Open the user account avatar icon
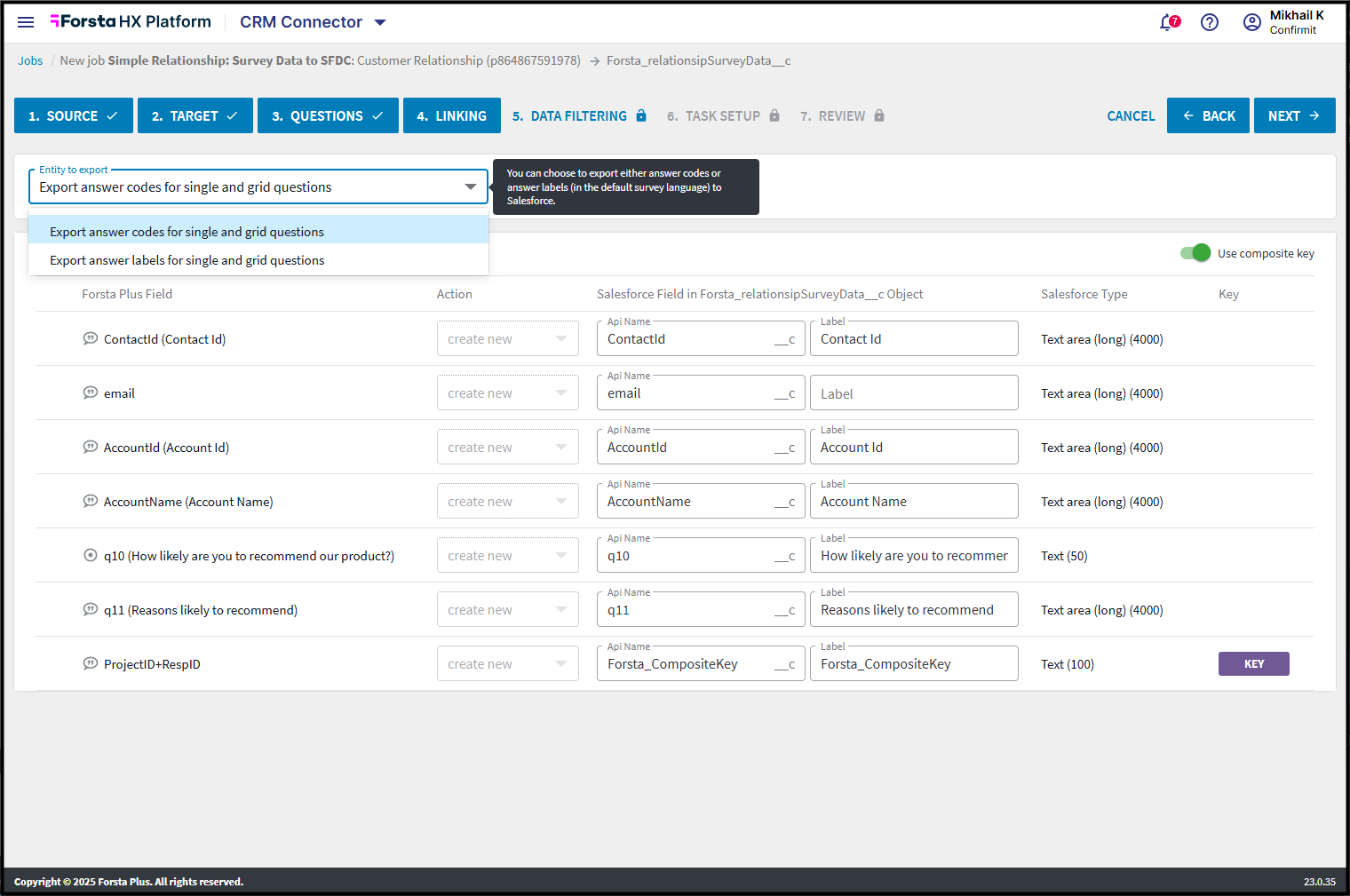 (x=1252, y=22)
